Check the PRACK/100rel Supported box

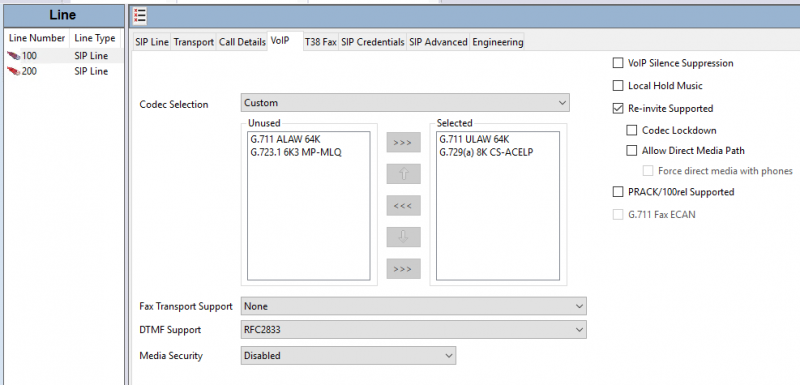pyautogui.click(x=618, y=192)
